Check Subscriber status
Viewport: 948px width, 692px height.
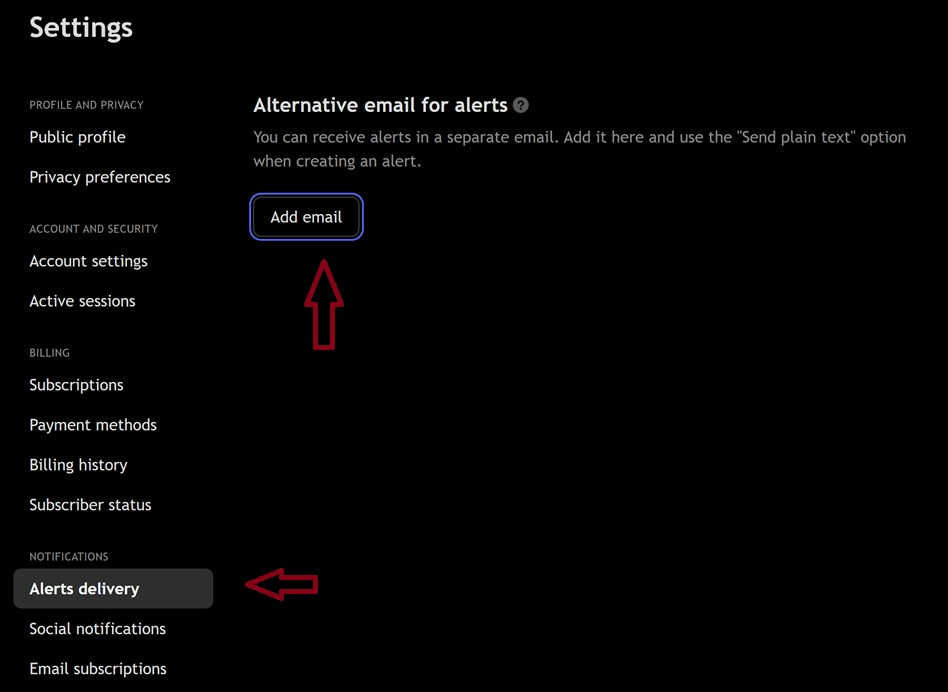tap(90, 504)
